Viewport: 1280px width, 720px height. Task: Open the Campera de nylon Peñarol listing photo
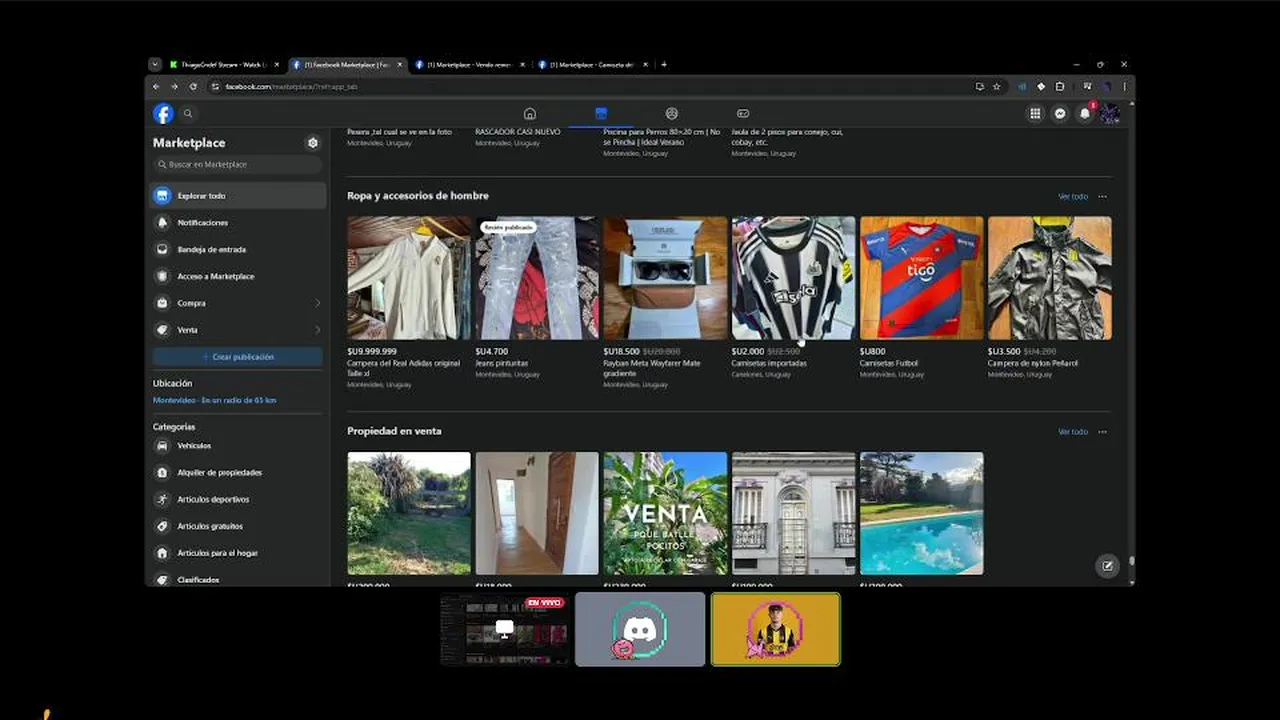[1050, 278]
